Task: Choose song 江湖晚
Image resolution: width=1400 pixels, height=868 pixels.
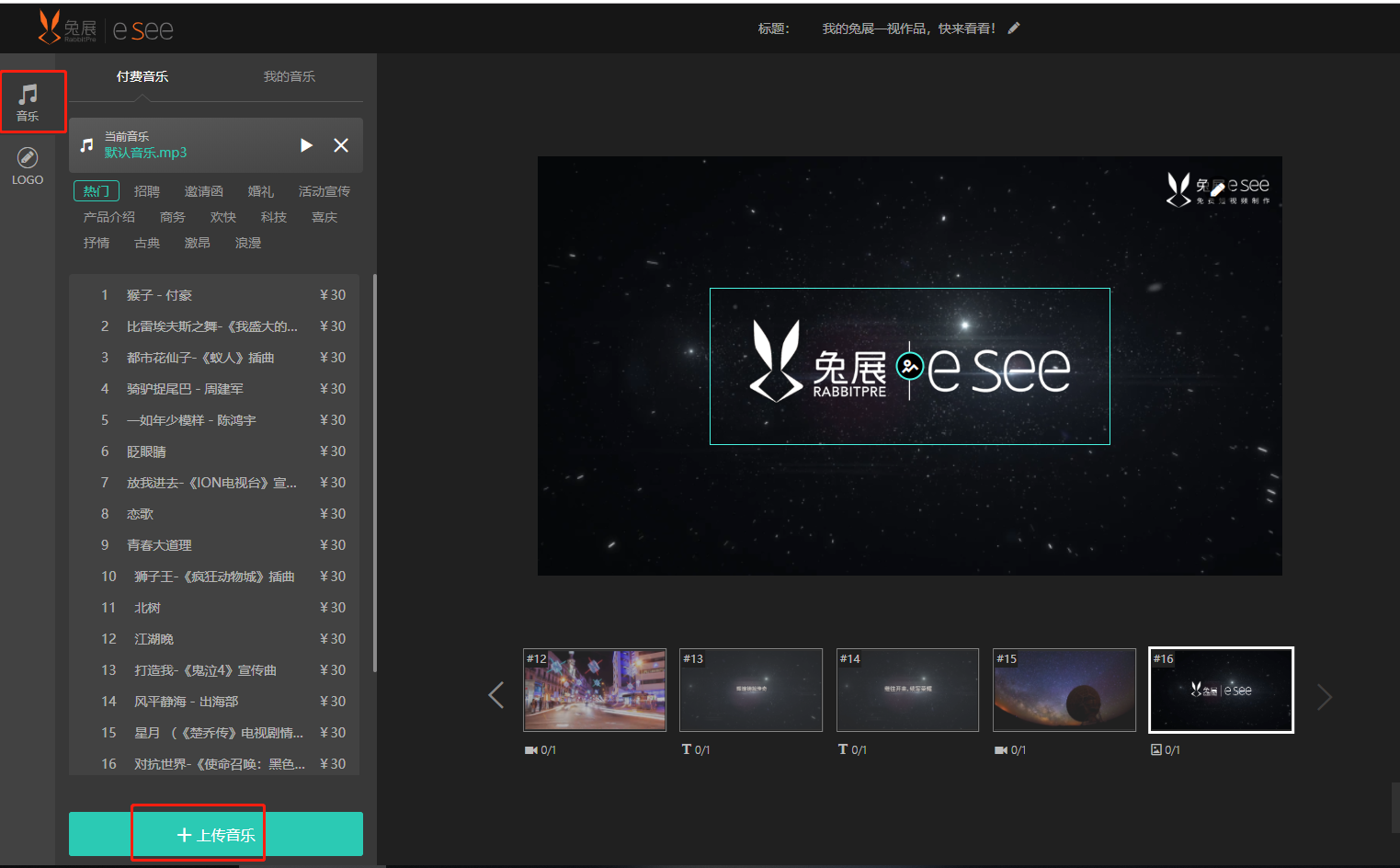Action: (x=214, y=639)
